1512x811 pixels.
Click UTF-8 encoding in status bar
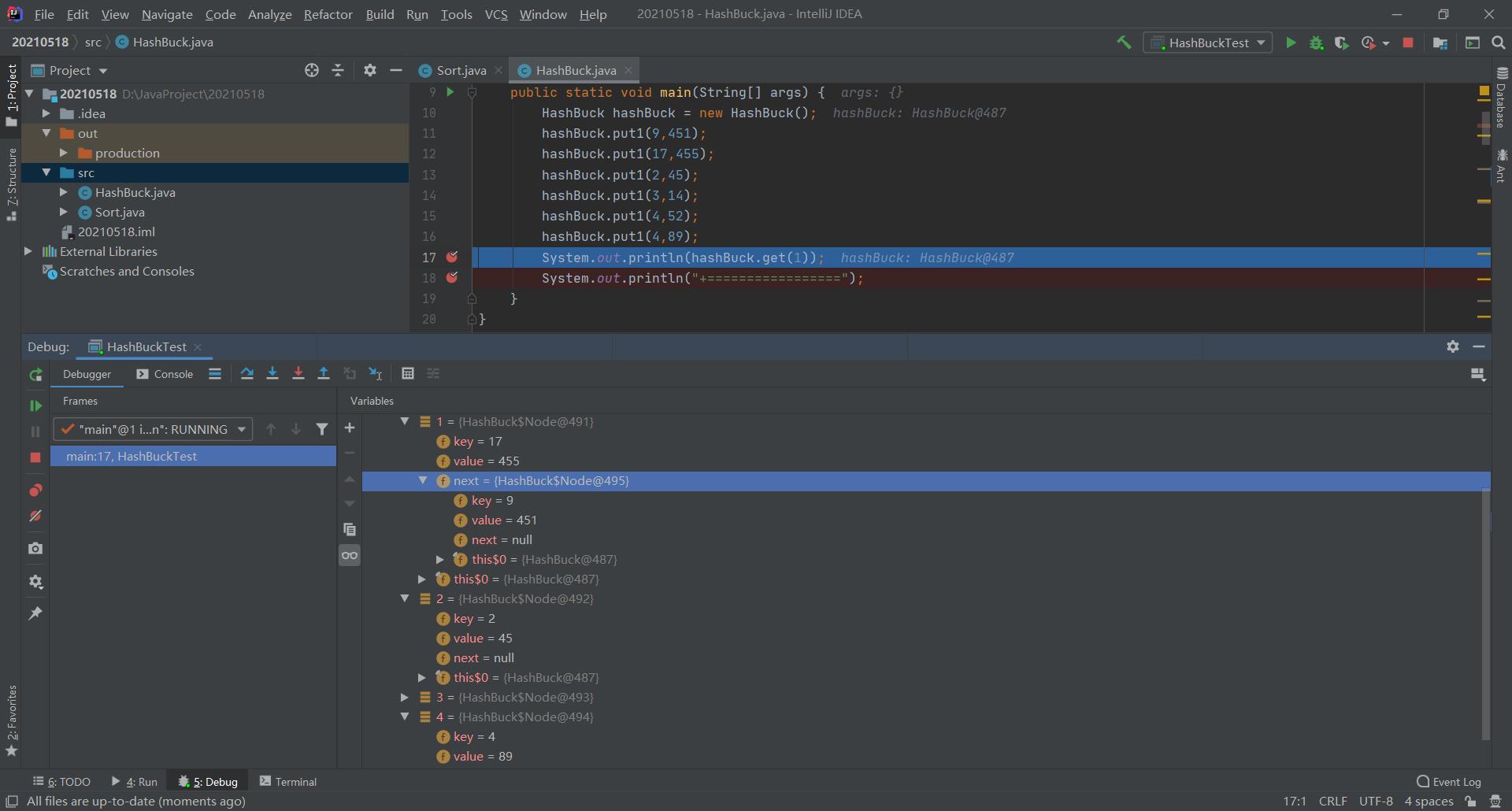[x=1376, y=801]
